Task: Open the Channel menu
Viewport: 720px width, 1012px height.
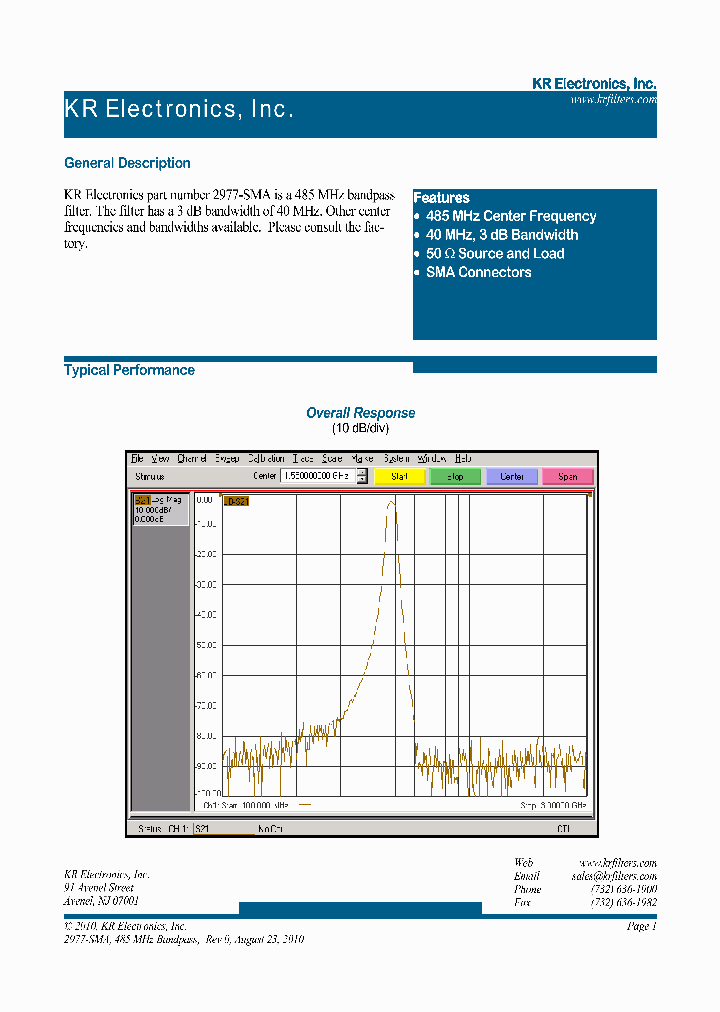Action: (192, 458)
